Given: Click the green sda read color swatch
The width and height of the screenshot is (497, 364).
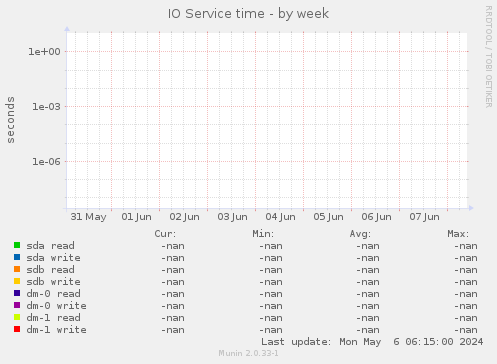Looking at the screenshot, I should (x=17, y=245).
